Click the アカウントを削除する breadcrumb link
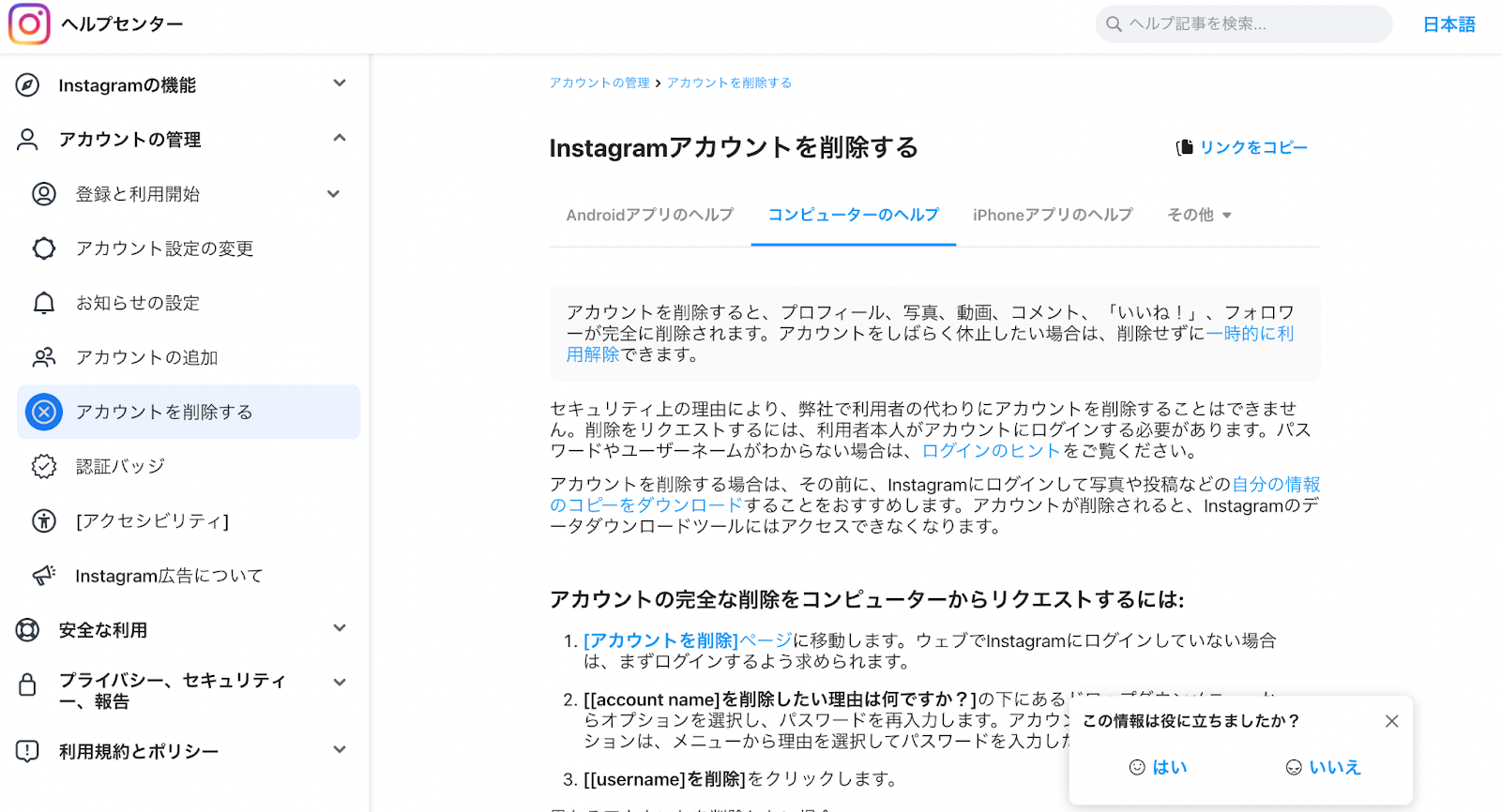Image resolution: width=1501 pixels, height=812 pixels. click(729, 83)
